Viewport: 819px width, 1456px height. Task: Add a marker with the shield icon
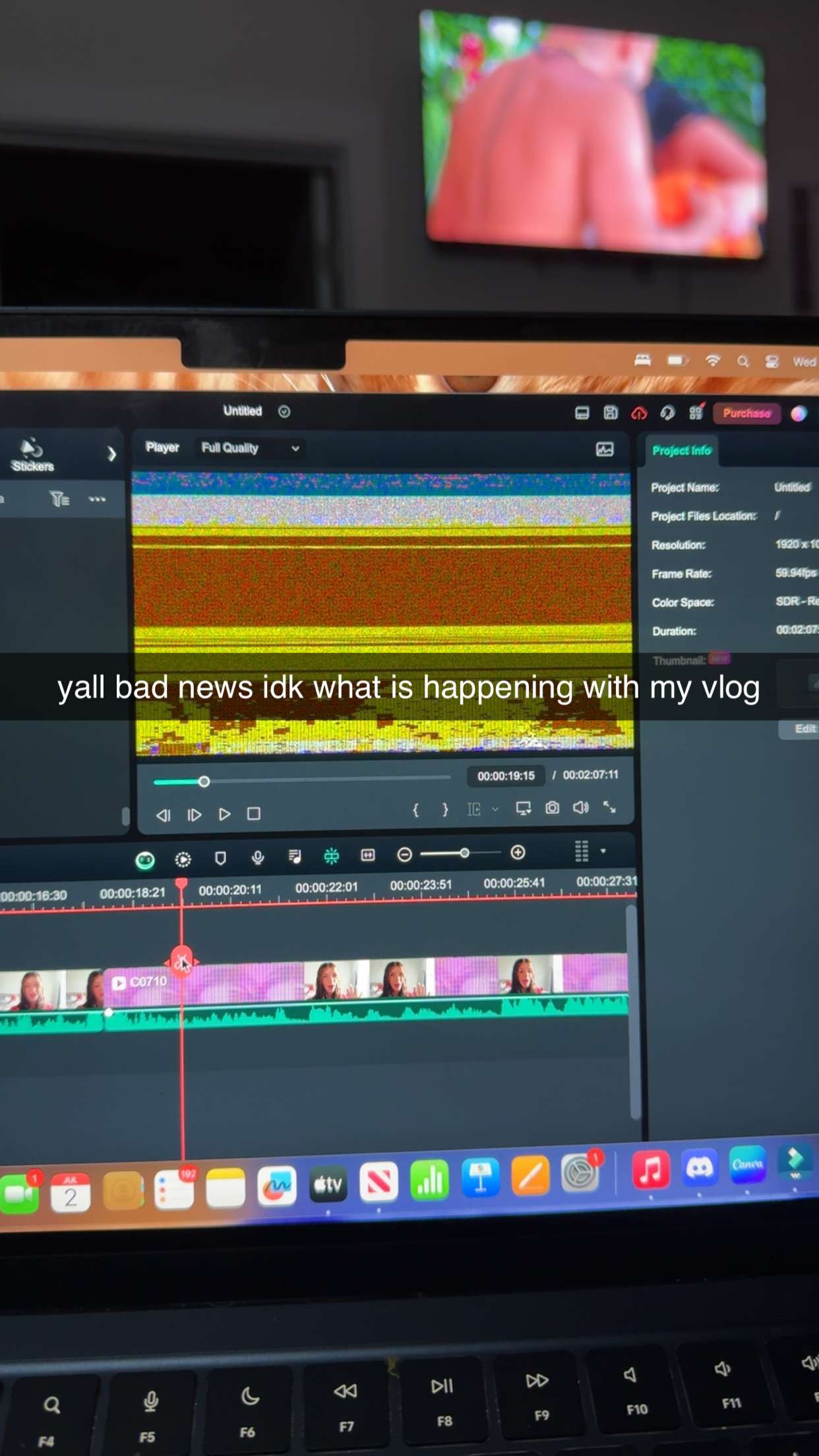[x=220, y=858]
